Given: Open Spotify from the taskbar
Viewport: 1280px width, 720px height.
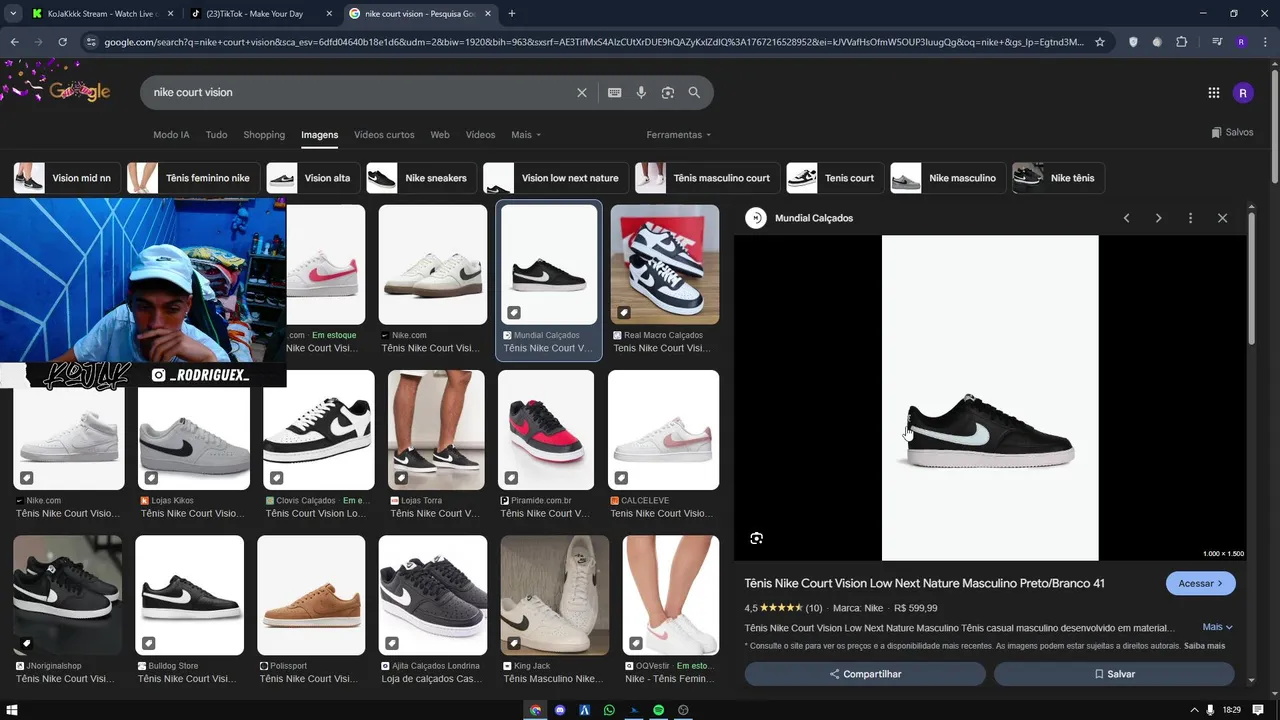Looking at the screenshot, I should point(659,710).
